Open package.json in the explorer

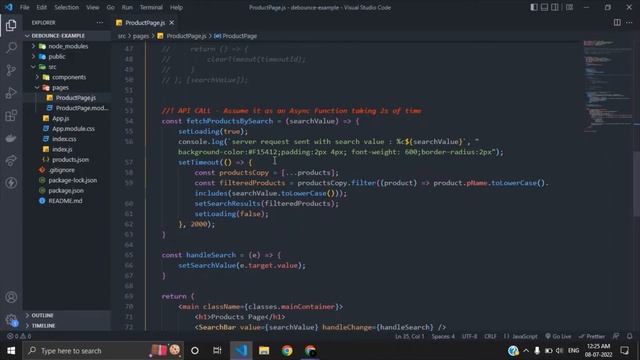pyautogui.click(x=67, y=191)
